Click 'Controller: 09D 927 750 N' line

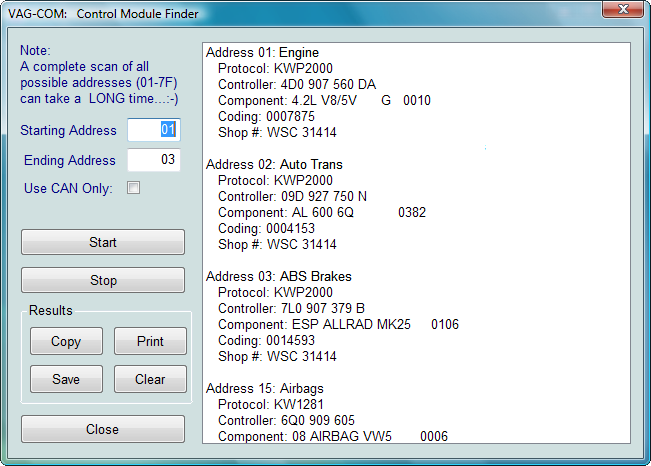[292, 196]
